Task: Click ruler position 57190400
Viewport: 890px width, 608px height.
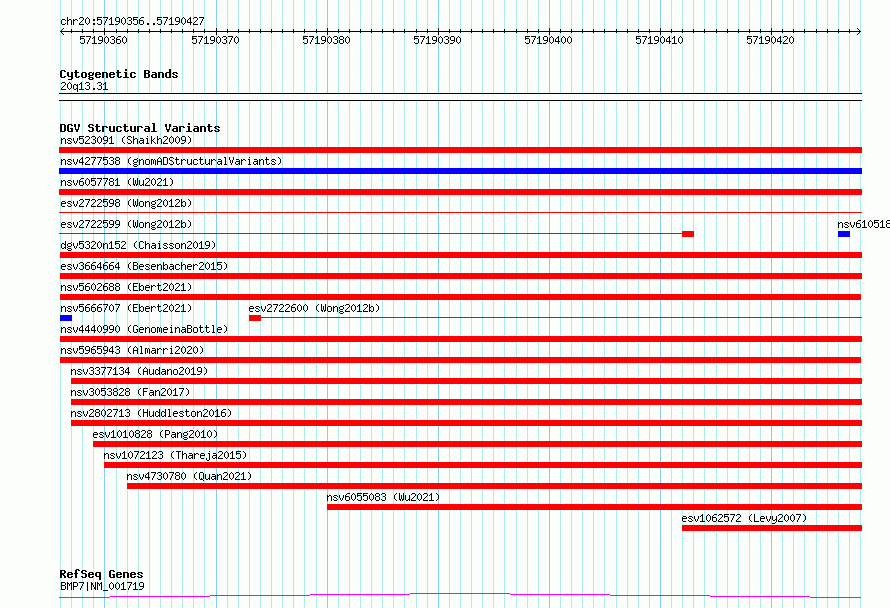Action: tap(548, 40)
